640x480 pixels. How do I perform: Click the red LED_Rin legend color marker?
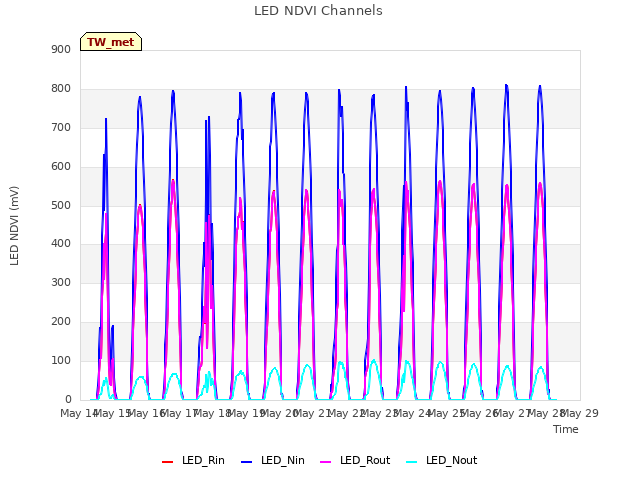click(167, 462)
